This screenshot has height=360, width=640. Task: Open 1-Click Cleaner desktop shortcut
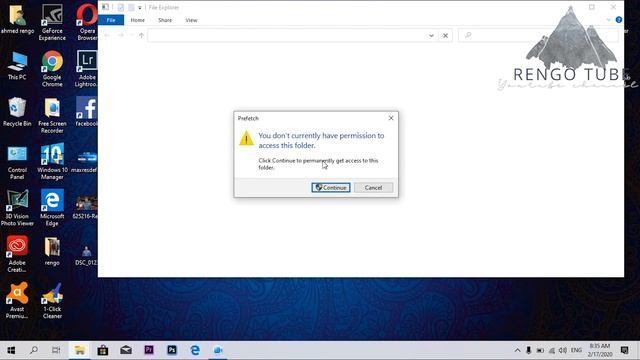(x=52, y=301)
